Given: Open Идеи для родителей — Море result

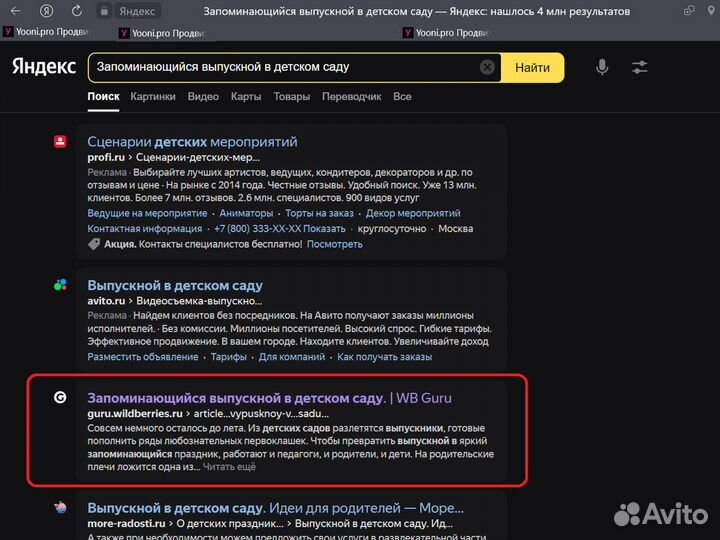Looking at the screenshot, I should pos(276,508).
